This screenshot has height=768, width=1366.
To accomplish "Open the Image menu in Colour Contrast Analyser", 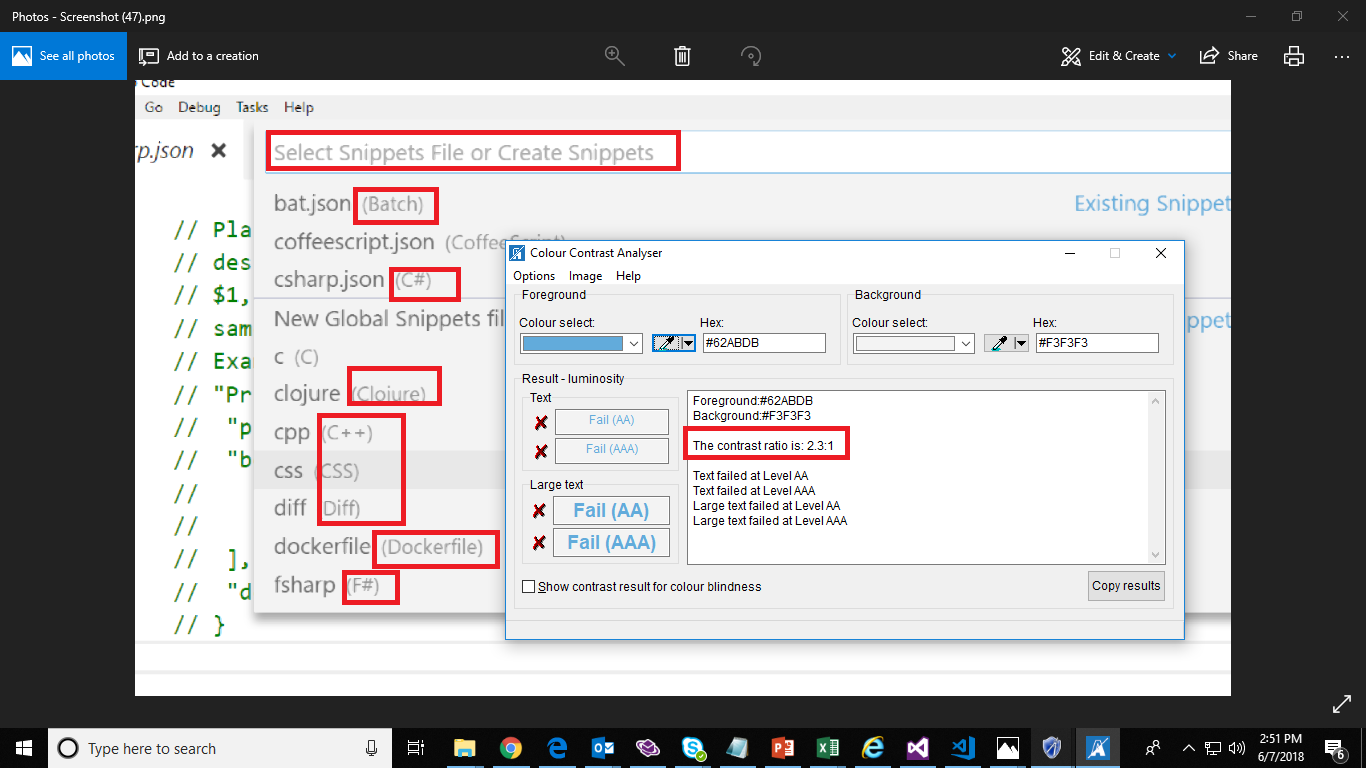I will (585, 275).
